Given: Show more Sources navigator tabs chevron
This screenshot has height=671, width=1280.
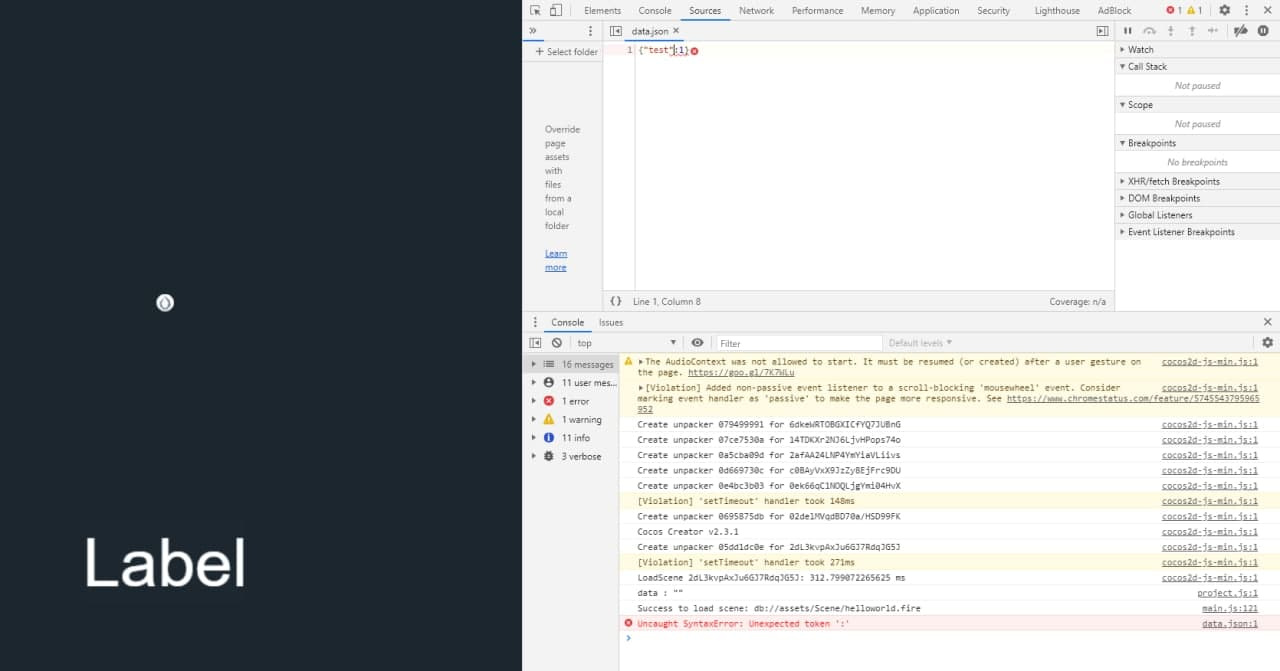Looking at the screenshot, I should (533, 31).
